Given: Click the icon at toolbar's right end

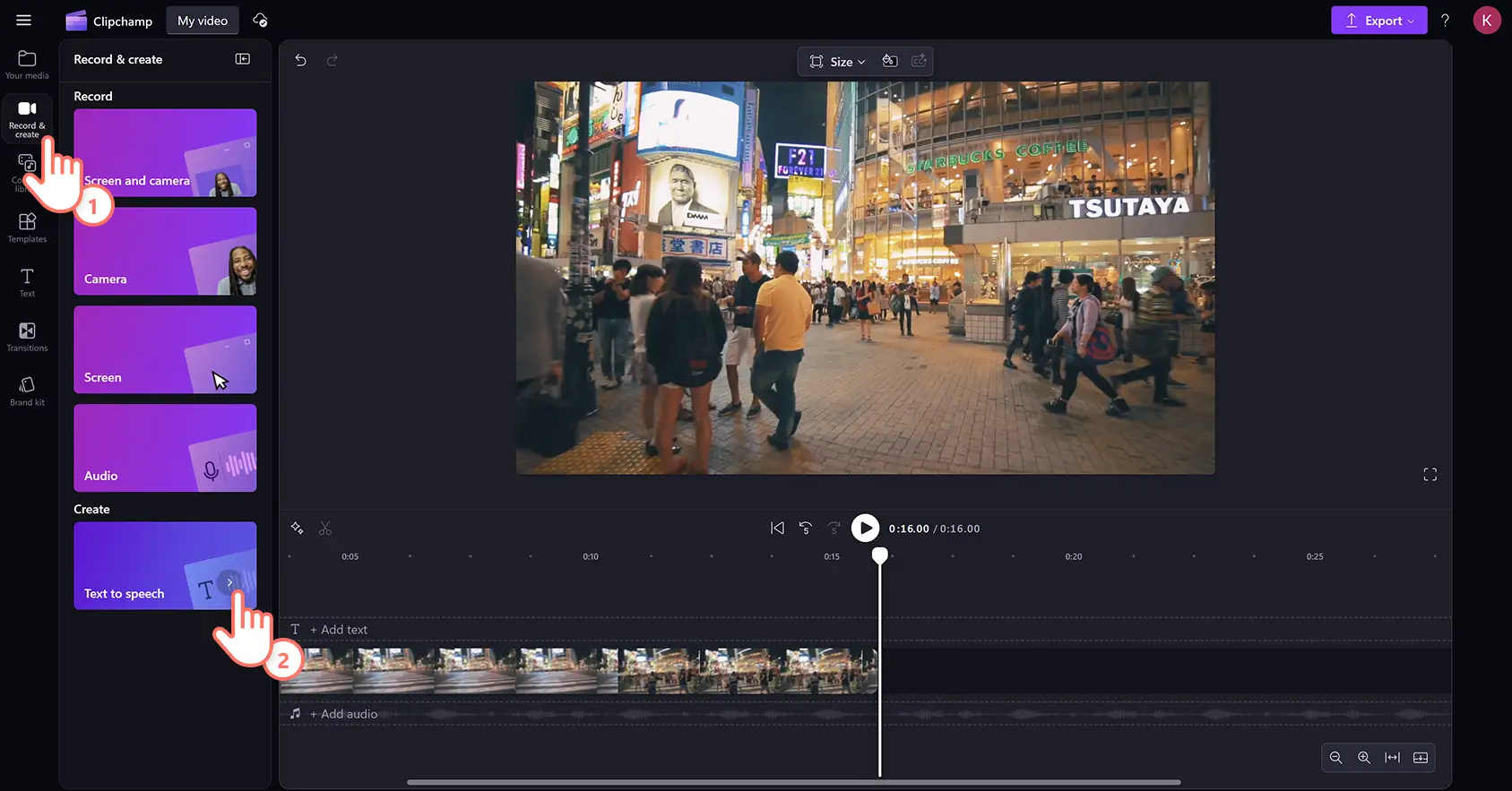Looking at the screenshot, I should click(919, 61).
